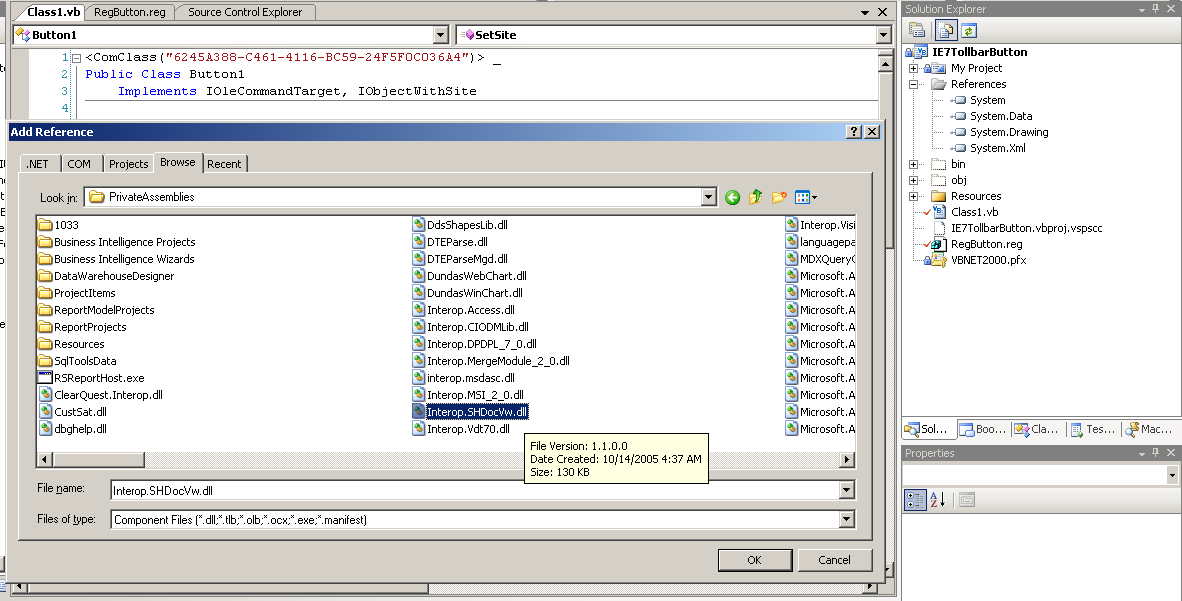Open the Views menu icon dropdown

point(806,198)
